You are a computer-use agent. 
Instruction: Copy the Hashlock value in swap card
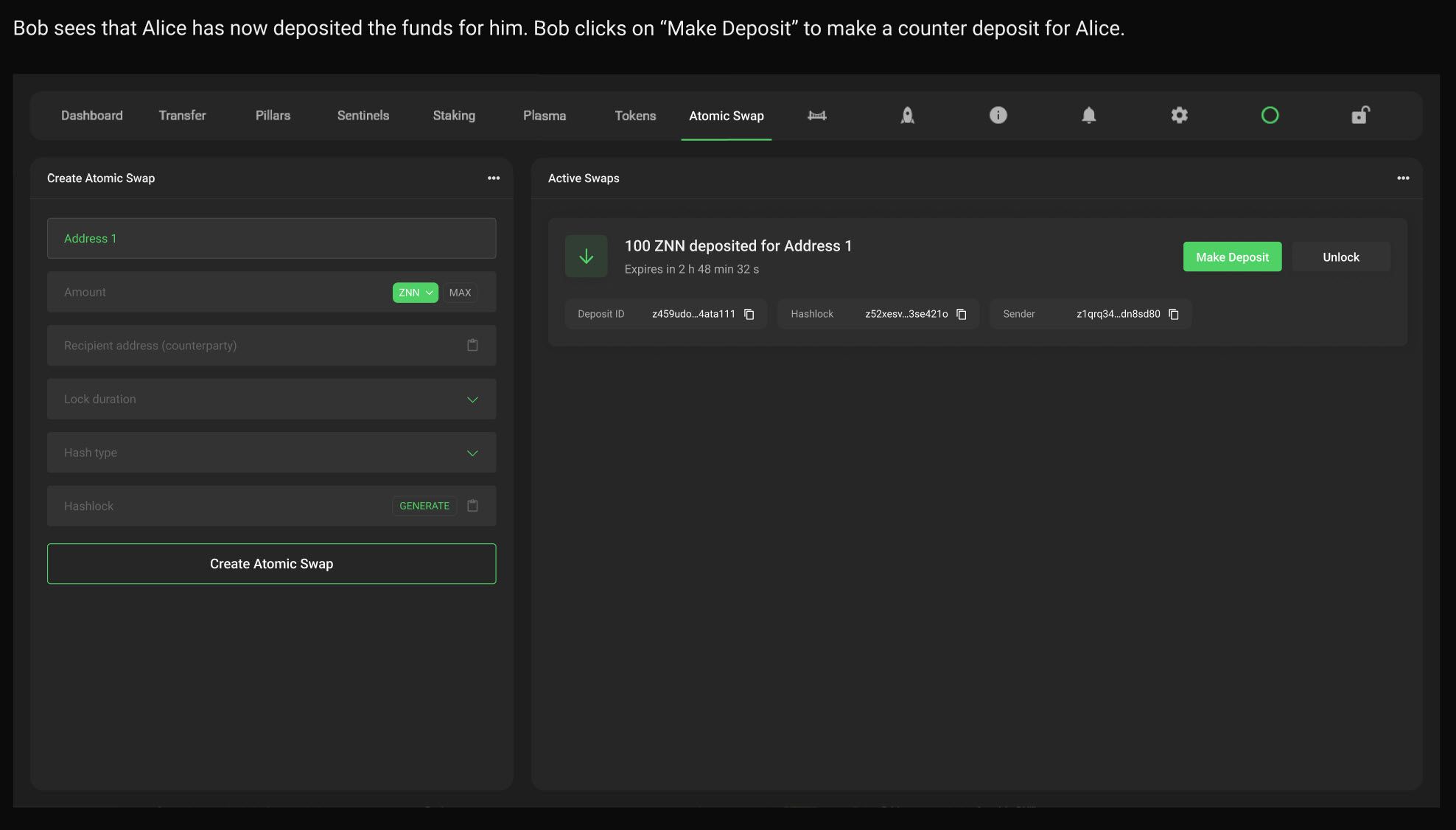click(x=962, y=315)
